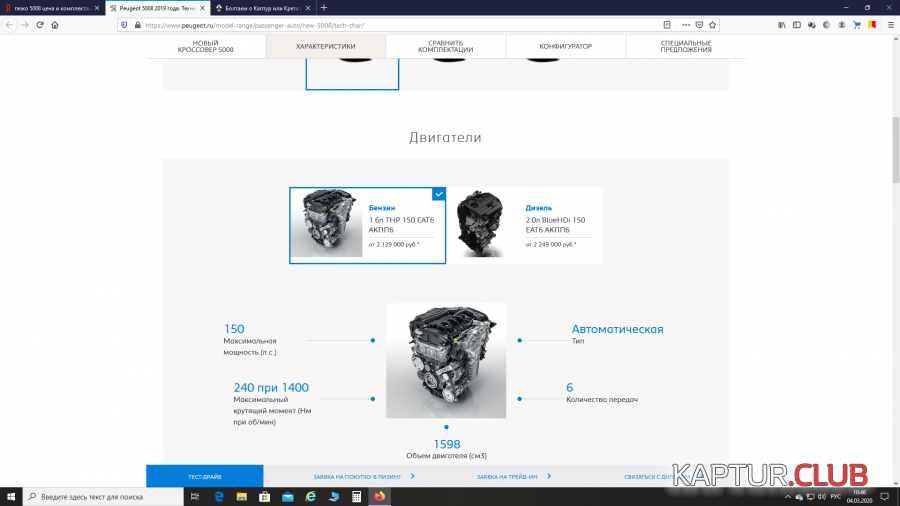Switch to the 'Болтаем о Каптур' tab
Image resolution: width=900 pixels, height=506 pixels.
coord(263,8)
